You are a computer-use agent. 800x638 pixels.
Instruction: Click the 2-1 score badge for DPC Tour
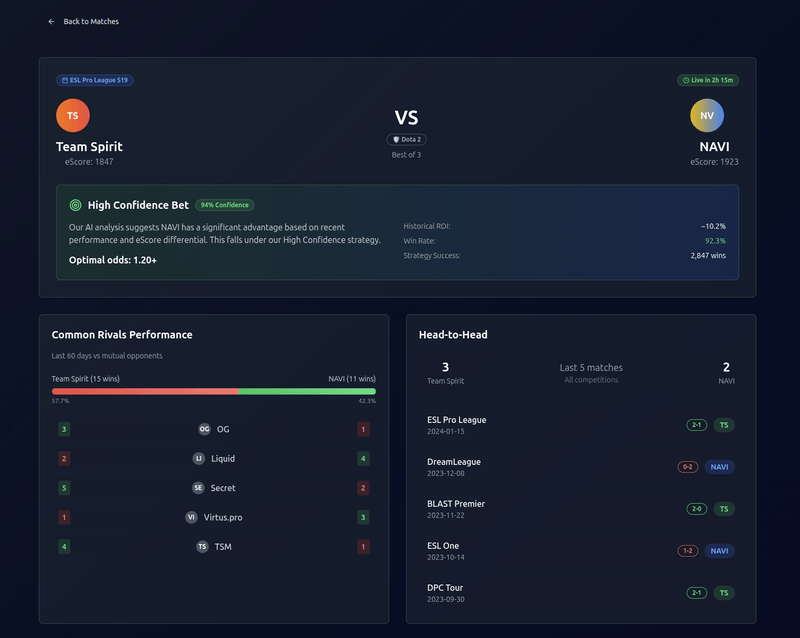[x=696, y=593]
